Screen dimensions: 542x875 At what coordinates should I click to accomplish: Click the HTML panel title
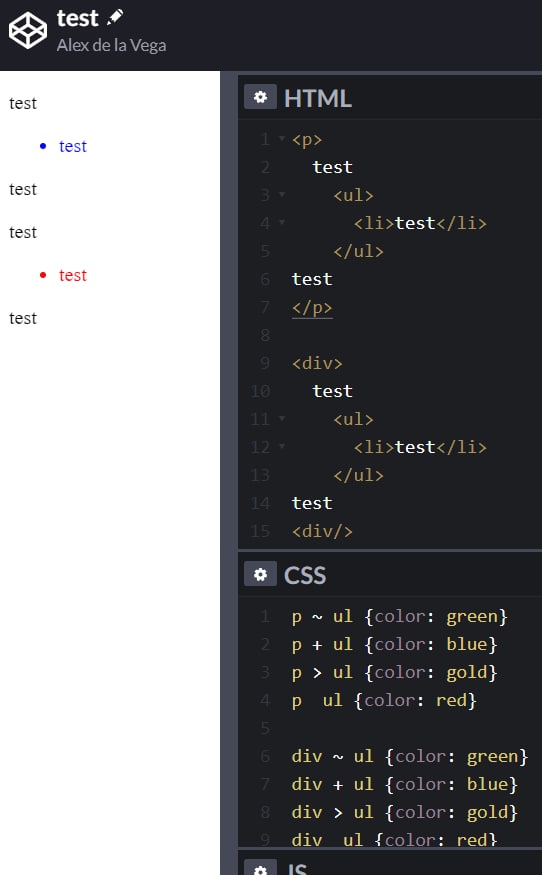pyautogui.click(x=318, y=99)
